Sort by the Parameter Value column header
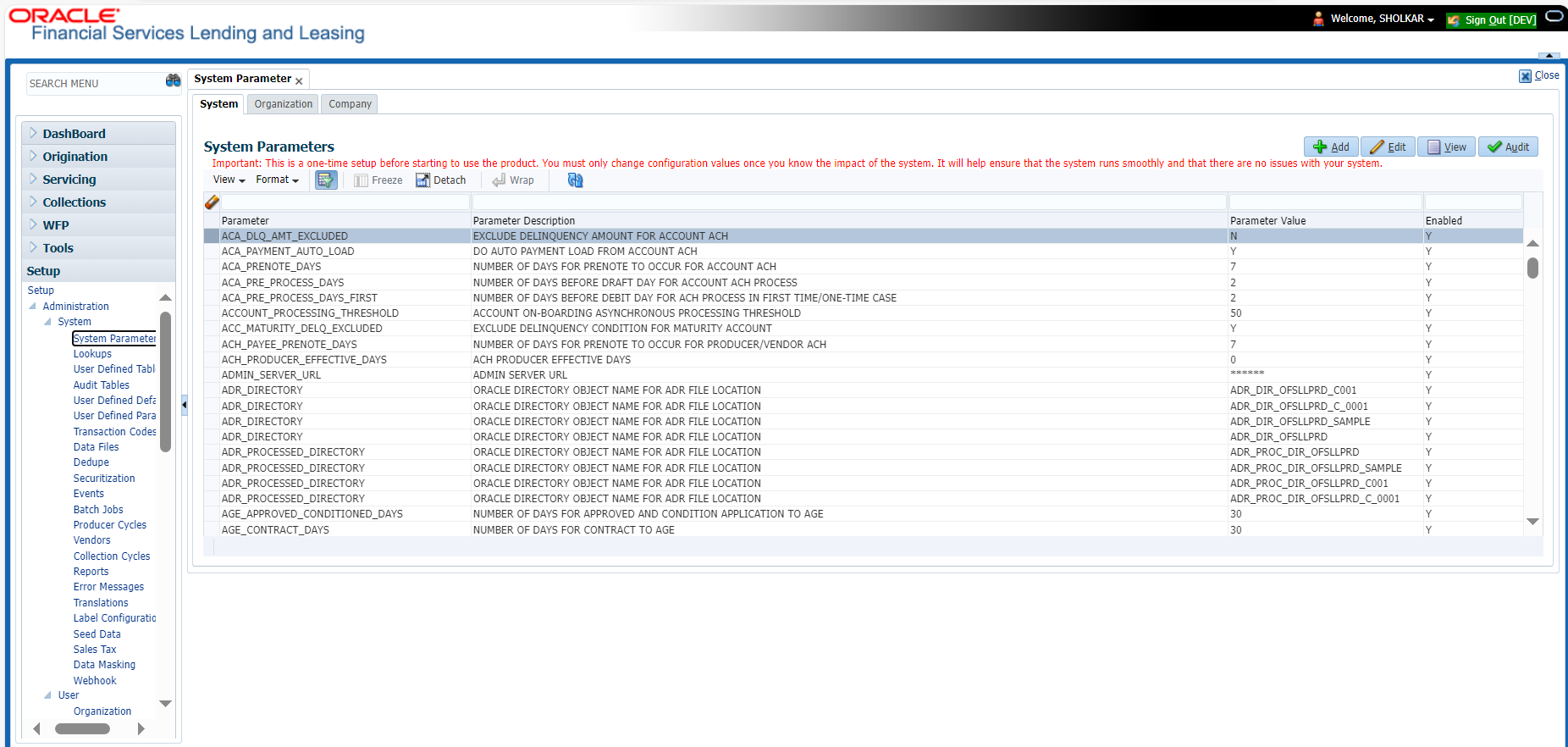 1267,221
